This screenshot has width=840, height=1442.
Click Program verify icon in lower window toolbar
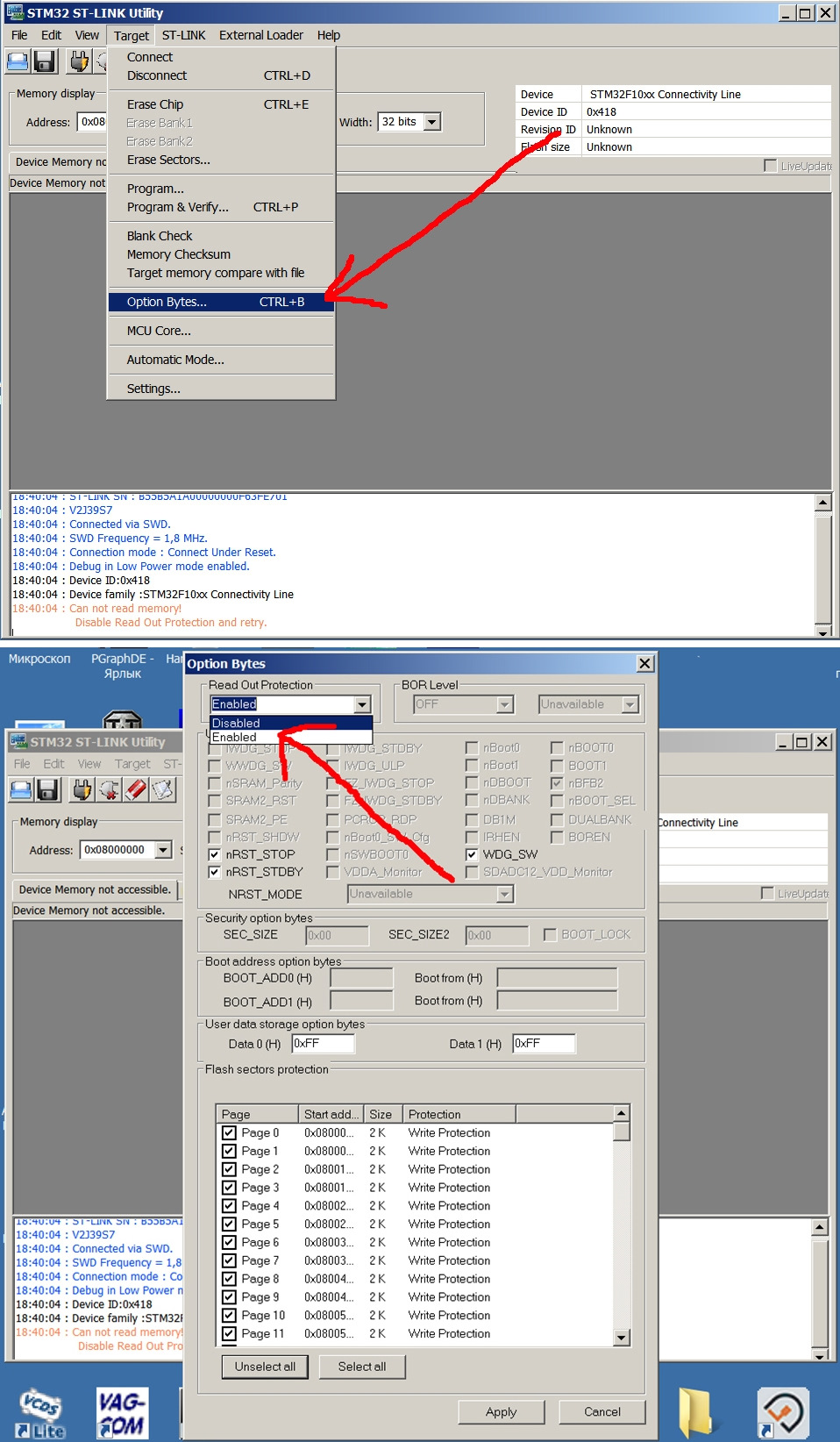163,789
